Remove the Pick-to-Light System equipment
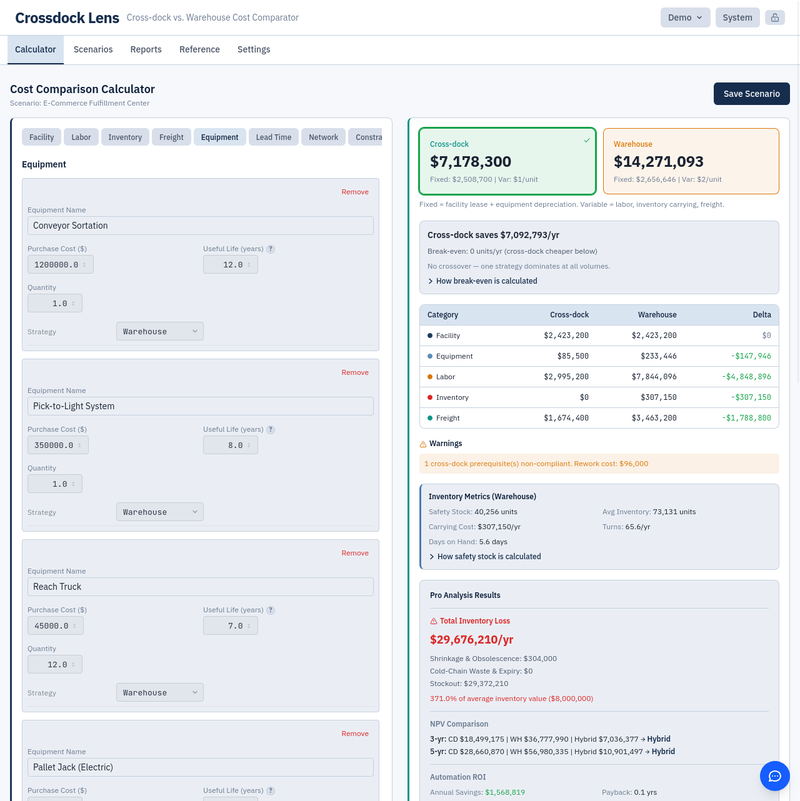 (x=355, y=372)
